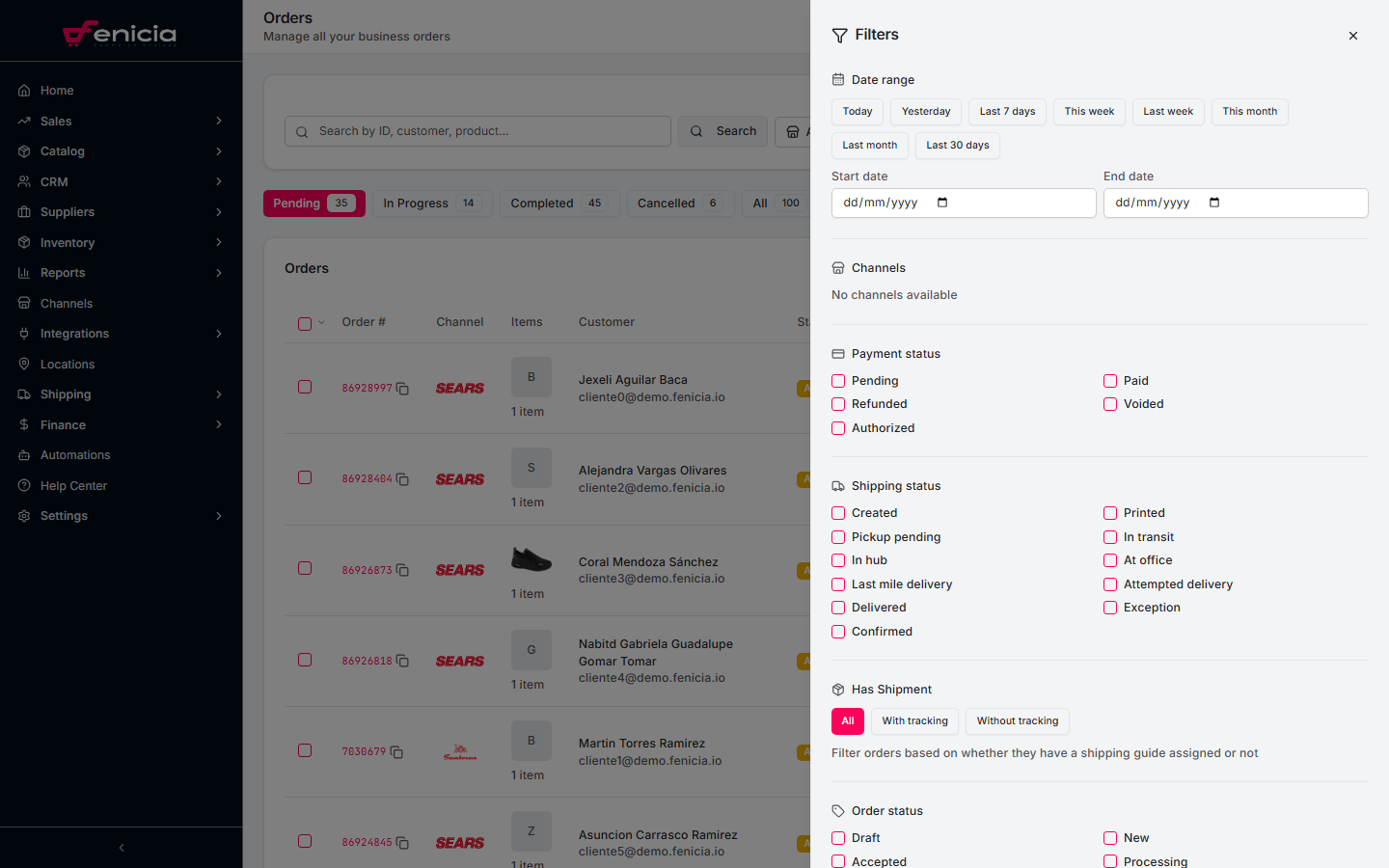Open select-all checkbox dropdown arrow
1389x868 pixels.
coord(321,323)
